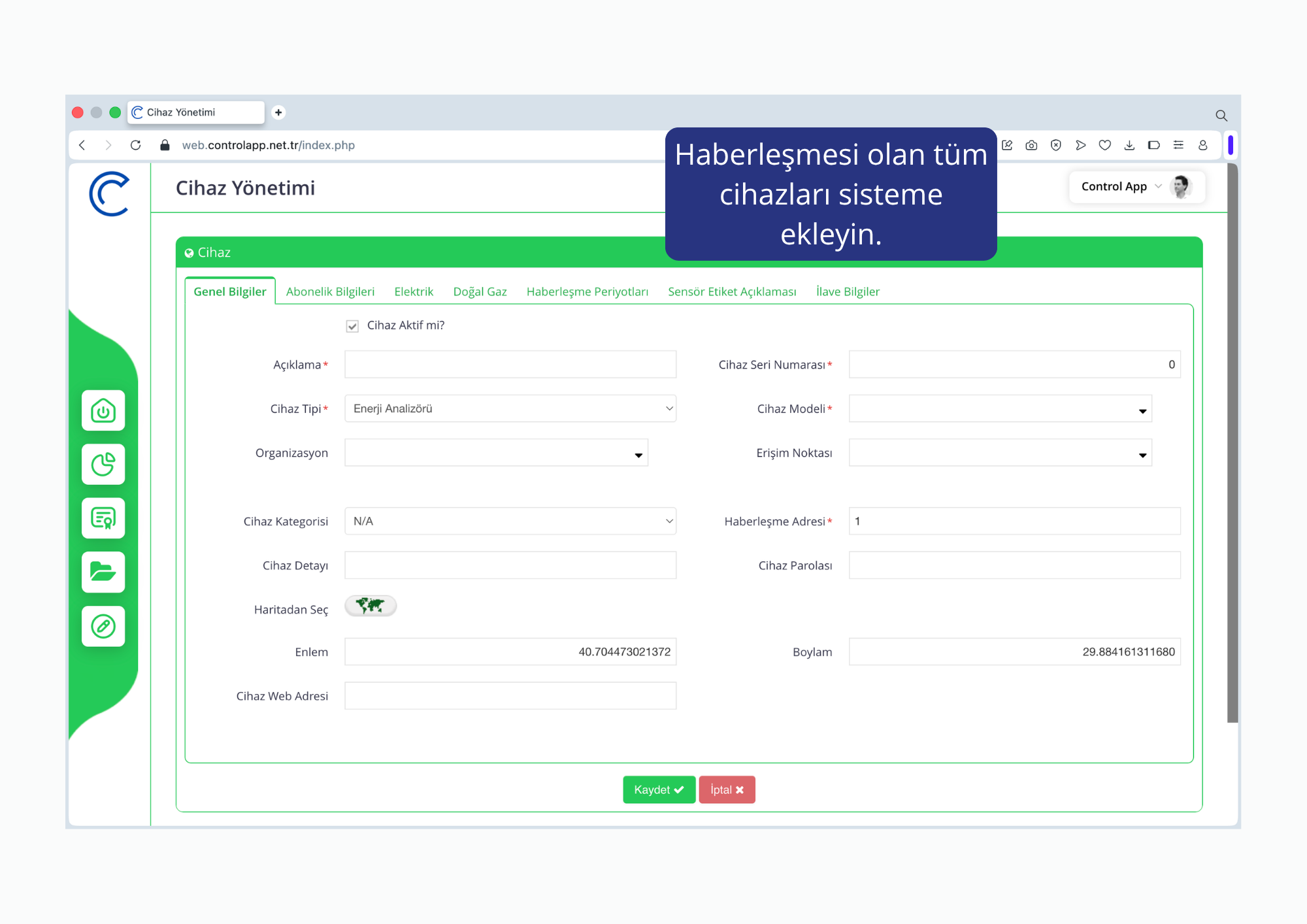Click the browser profile account icon
1307x924 pixels.
(1202, 145)
